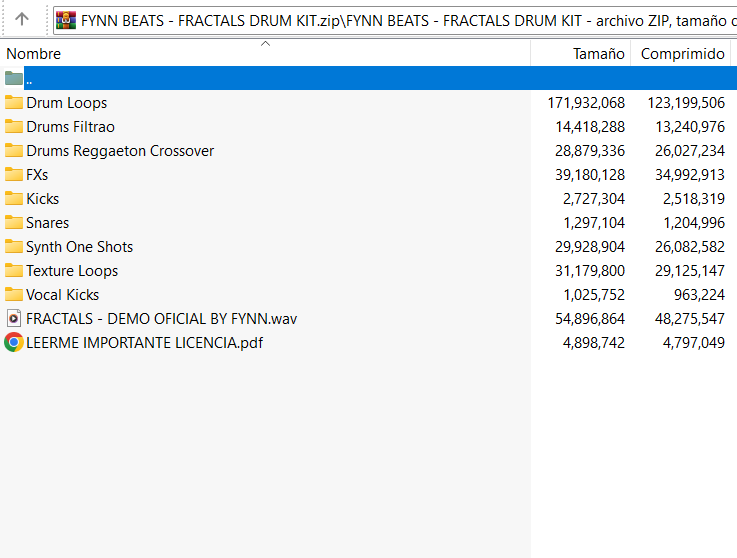This screenshot has width=737, height=558.
Task: Click the Drums Reggaeton Crossover folder icon
Action: click(14, 150)
